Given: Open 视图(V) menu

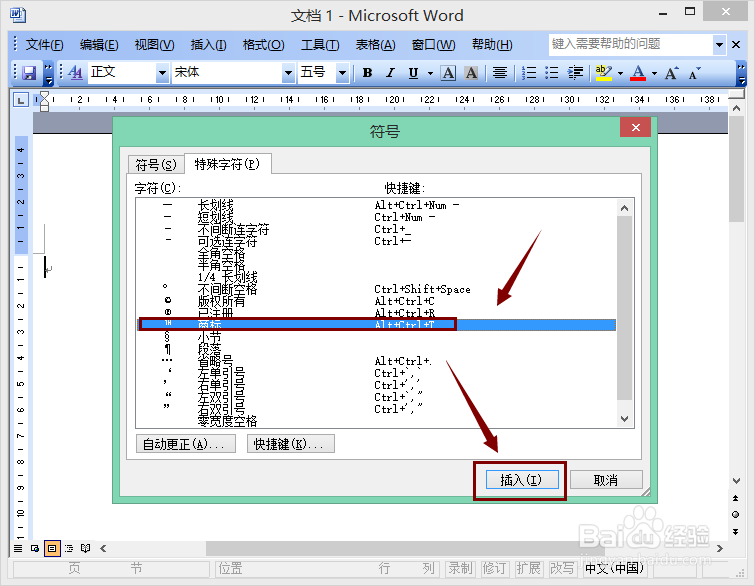Looking at the screenshot, I should [155, 45].
